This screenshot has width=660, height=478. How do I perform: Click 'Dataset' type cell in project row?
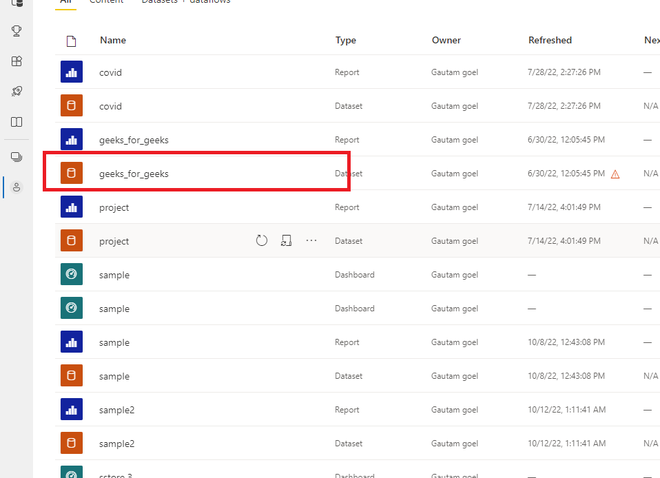coord(349,241)
